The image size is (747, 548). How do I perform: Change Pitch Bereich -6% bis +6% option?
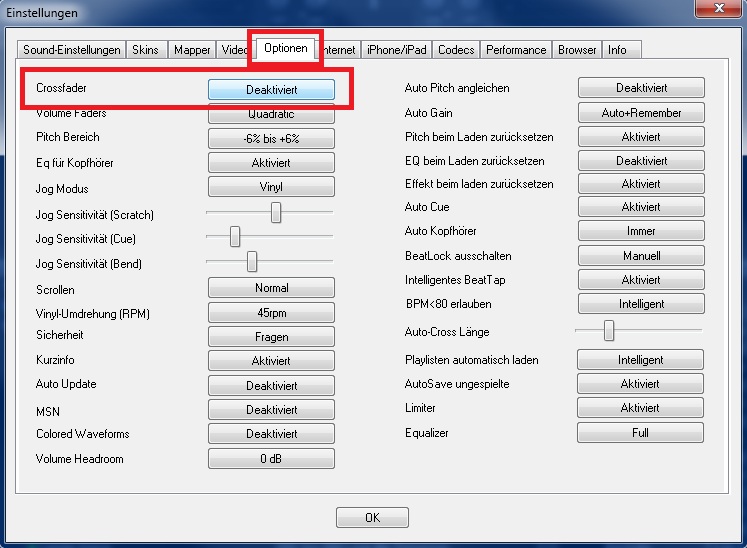[271, 139]
